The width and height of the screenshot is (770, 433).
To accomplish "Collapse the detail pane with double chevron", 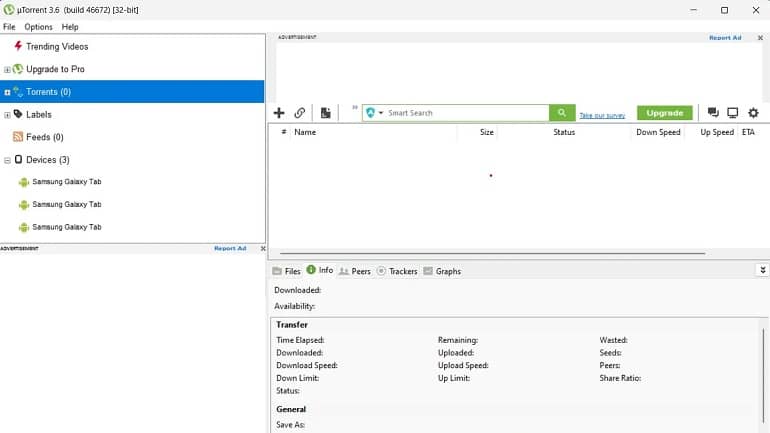I will pyautogui.click(x=763, y=270).
